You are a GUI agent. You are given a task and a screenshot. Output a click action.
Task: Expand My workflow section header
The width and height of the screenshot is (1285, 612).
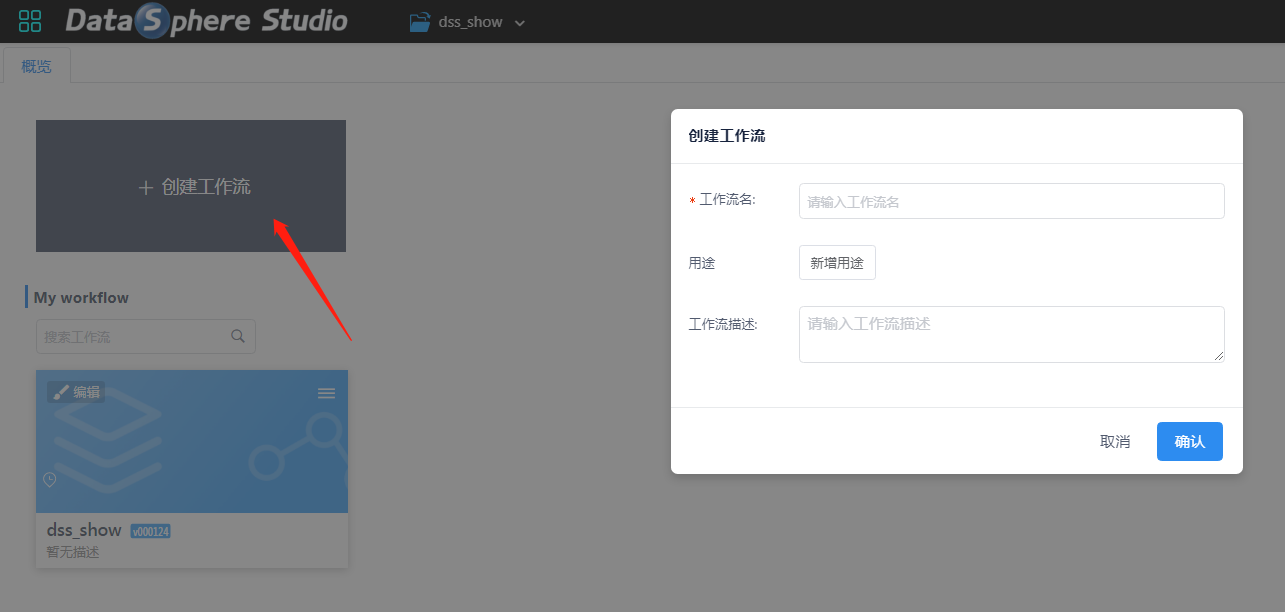tap(81, 297)
